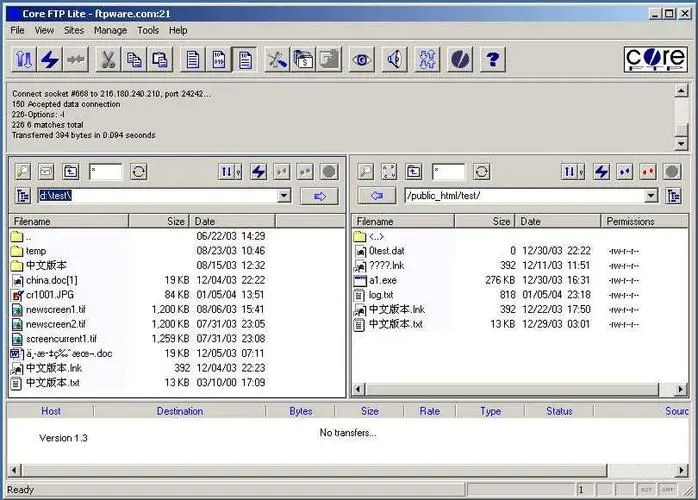
Task: Open the Sites menu
Action: (x=74, y=30)
